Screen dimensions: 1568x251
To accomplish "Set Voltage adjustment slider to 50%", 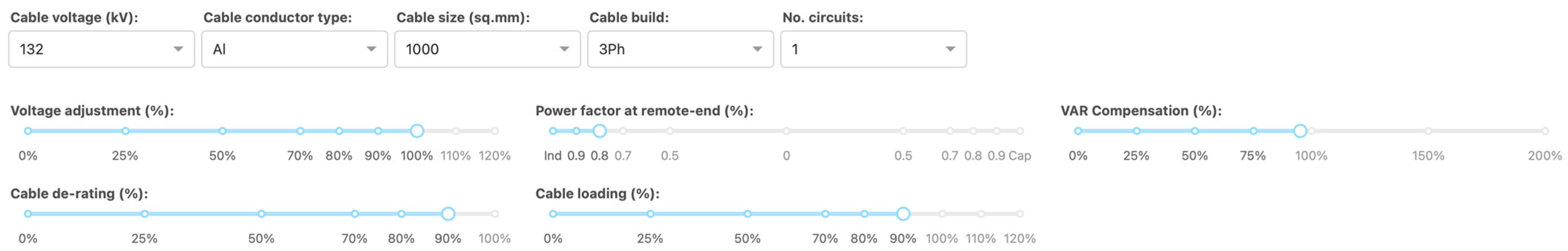I will point(222,130).
